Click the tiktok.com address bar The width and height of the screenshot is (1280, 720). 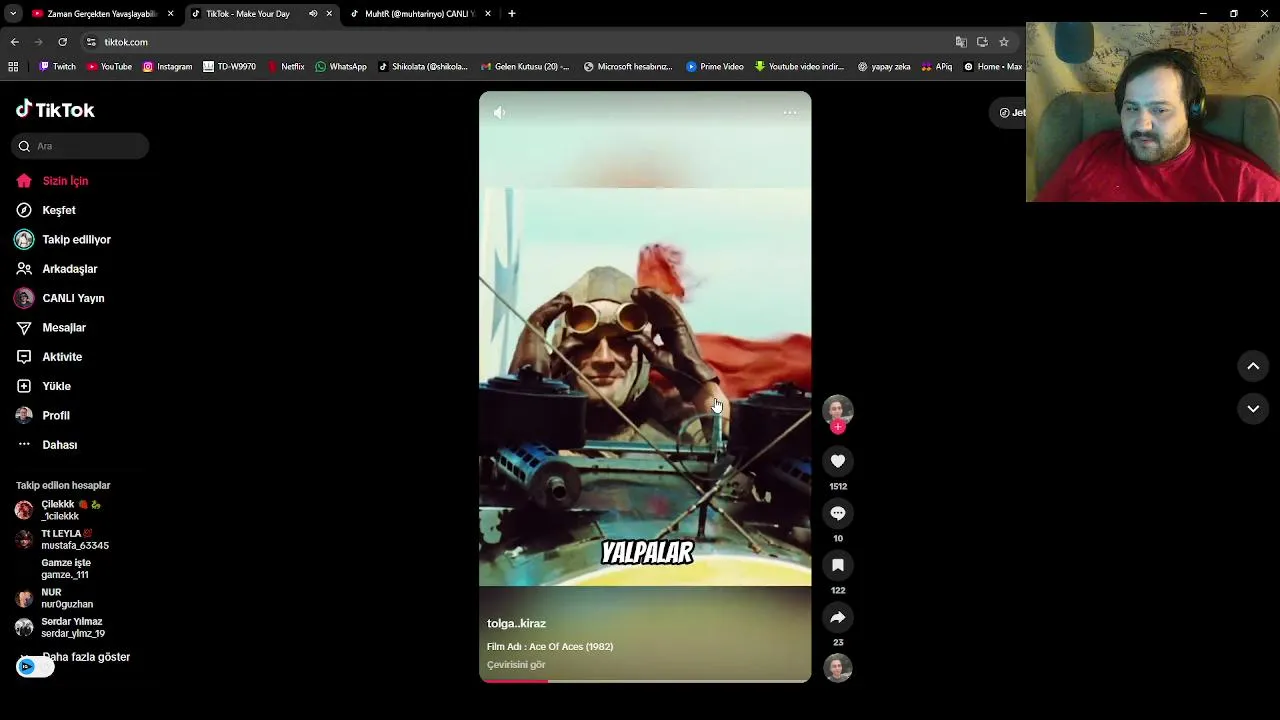click(x=520, y=42)
